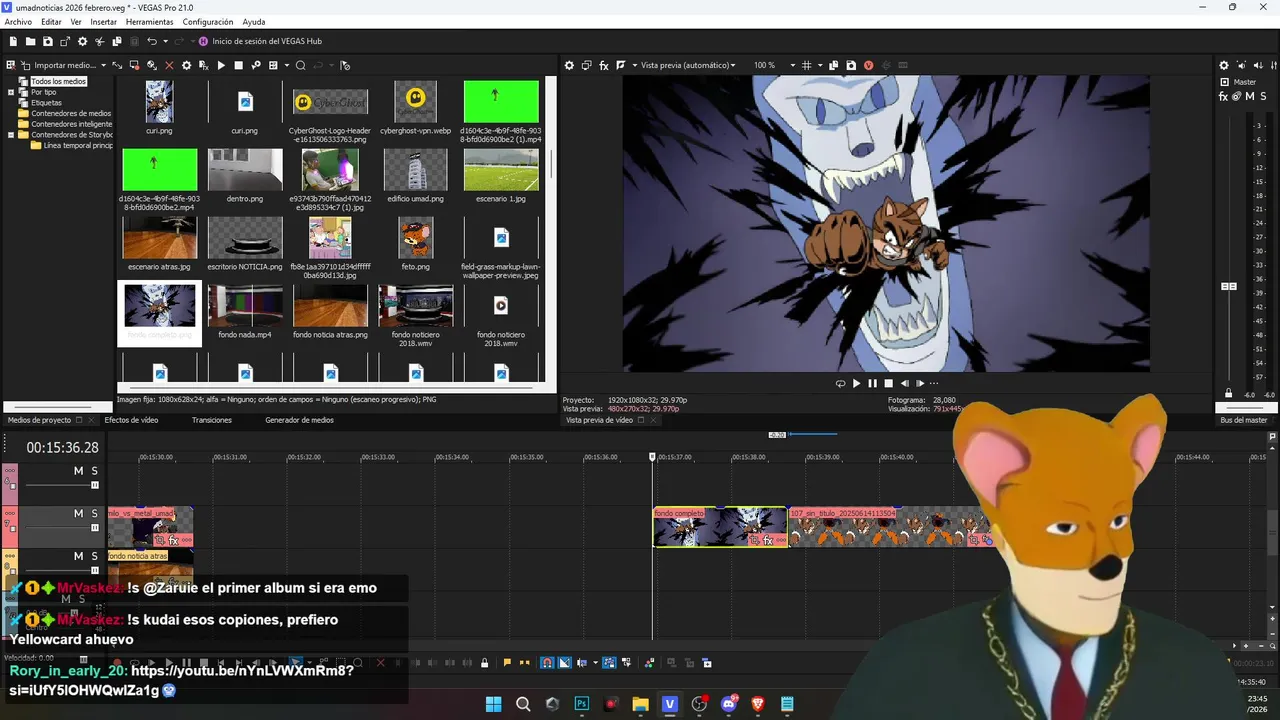1280x720 pixels.
Task: Open the Configuración menu
Action: pyautogui.click(x=208, y=22)
